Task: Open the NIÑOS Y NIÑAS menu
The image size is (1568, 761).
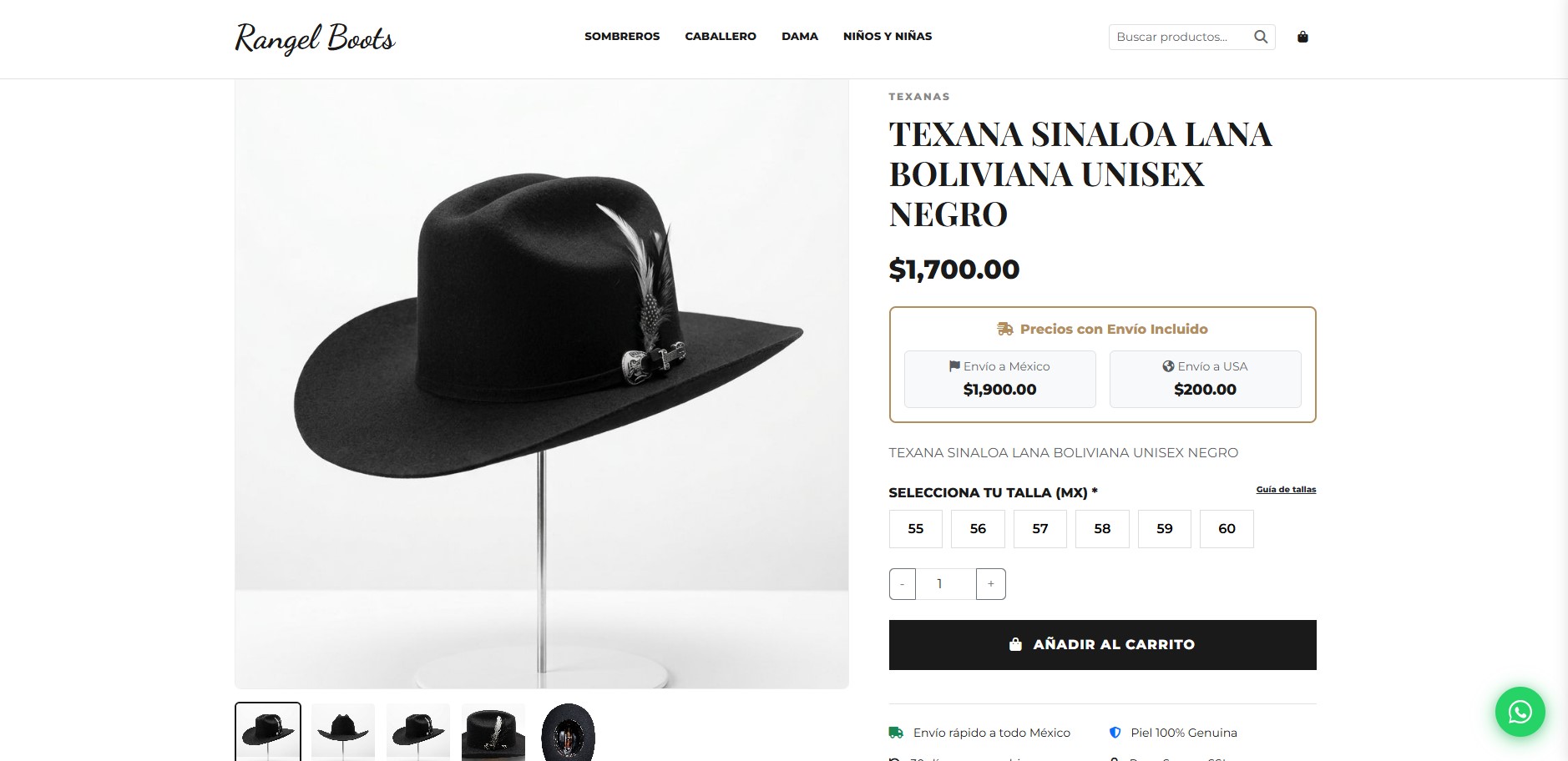Action: 888,37
